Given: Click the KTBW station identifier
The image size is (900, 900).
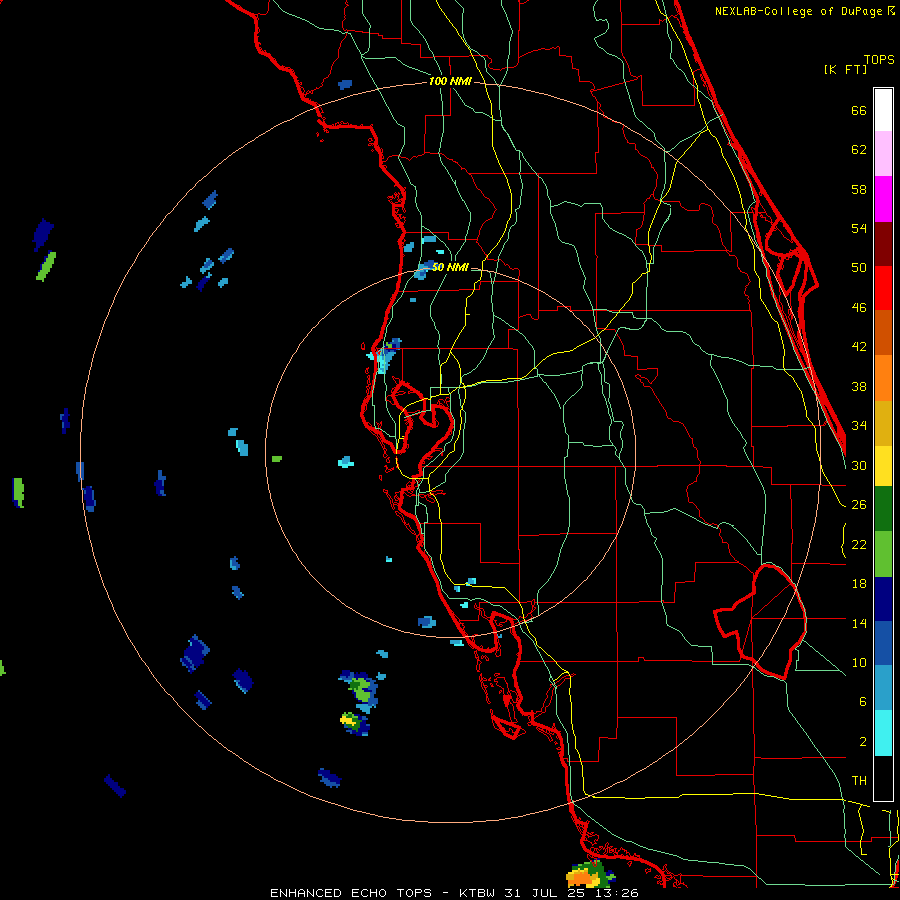Looking at the screenshot, I should click(477, 893).
